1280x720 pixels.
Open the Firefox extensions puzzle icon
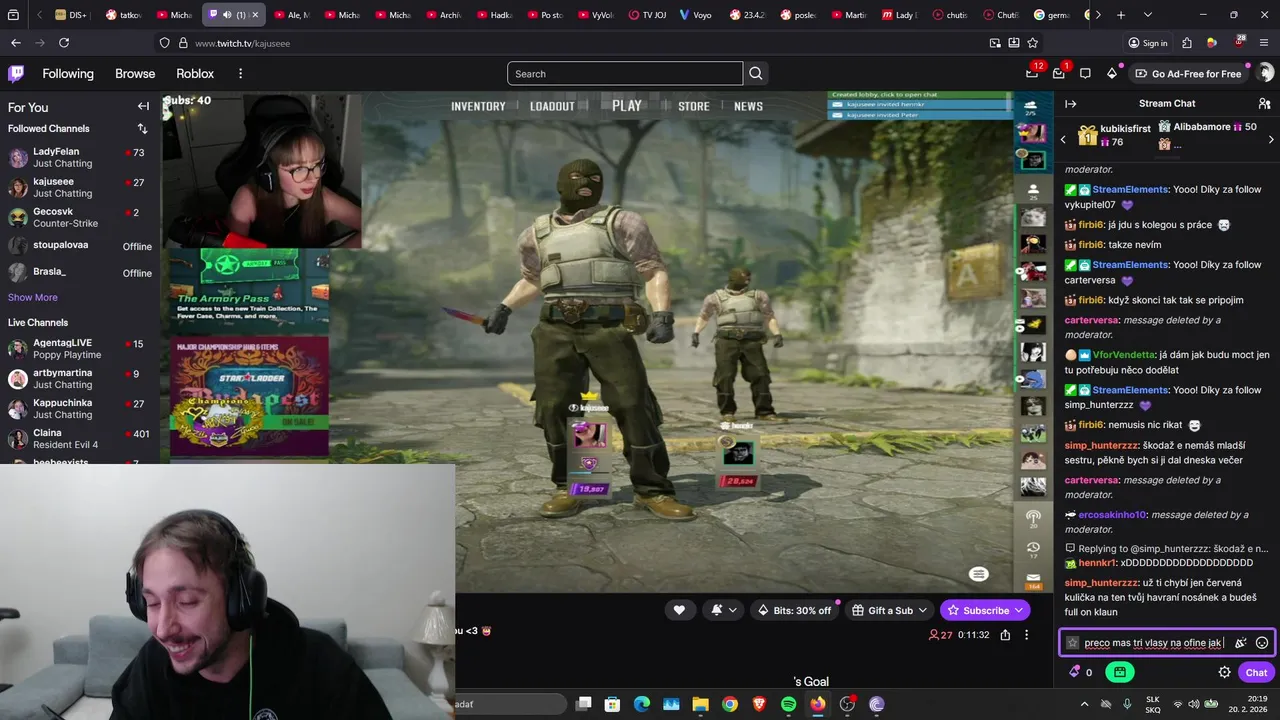point(1187,43)
